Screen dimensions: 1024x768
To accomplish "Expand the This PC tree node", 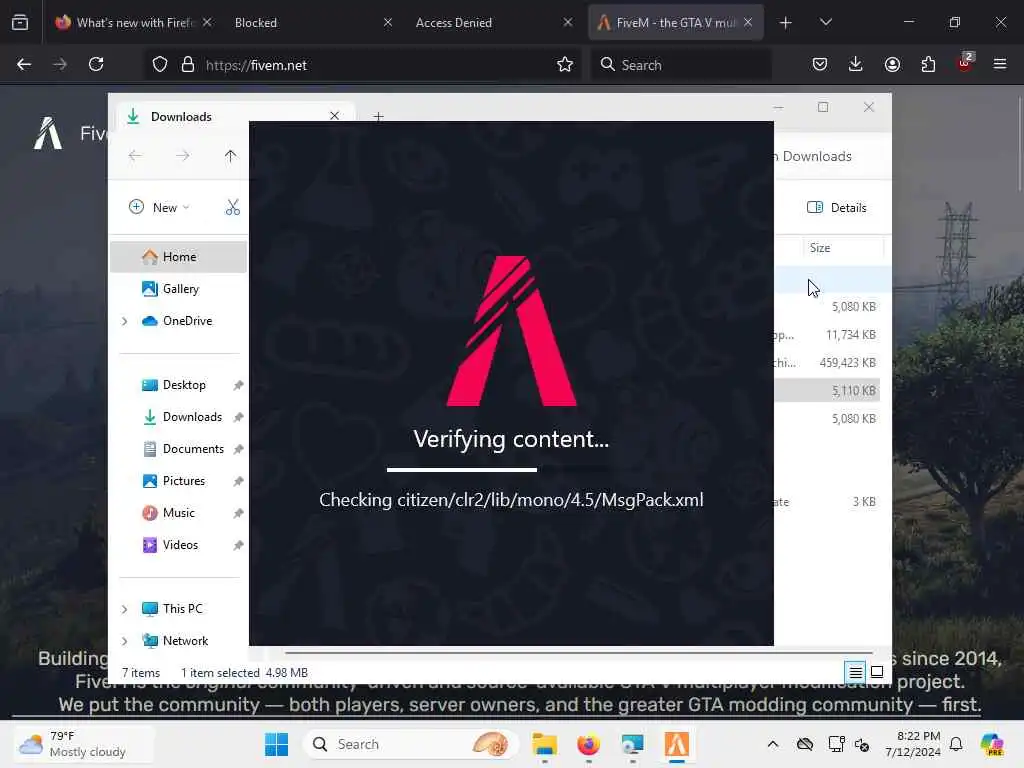I will pos(124,609).
